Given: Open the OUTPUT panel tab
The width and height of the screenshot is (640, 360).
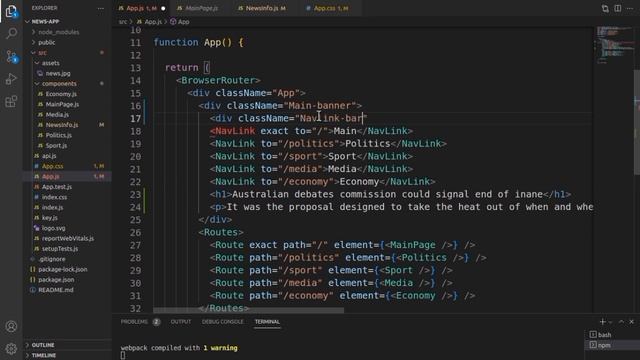Looking at the screenshot, I should tap(180, 322).
